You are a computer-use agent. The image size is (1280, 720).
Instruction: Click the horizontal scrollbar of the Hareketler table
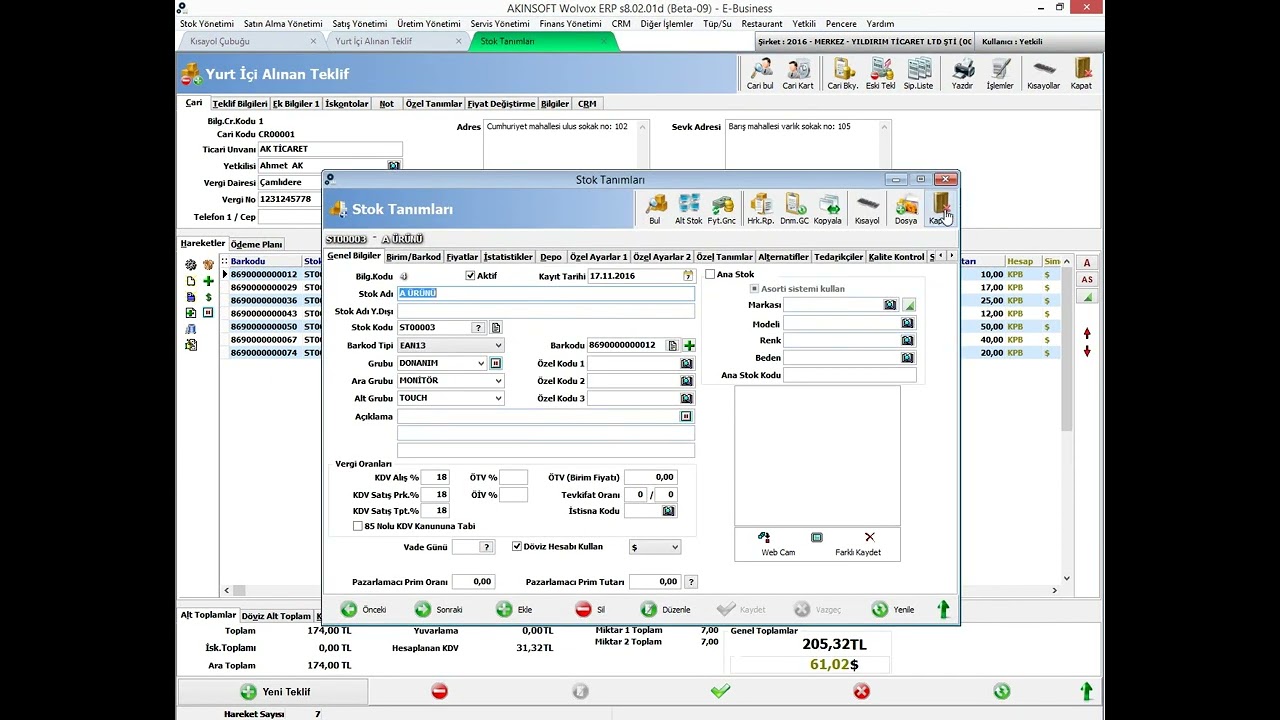tap(640, 591)
